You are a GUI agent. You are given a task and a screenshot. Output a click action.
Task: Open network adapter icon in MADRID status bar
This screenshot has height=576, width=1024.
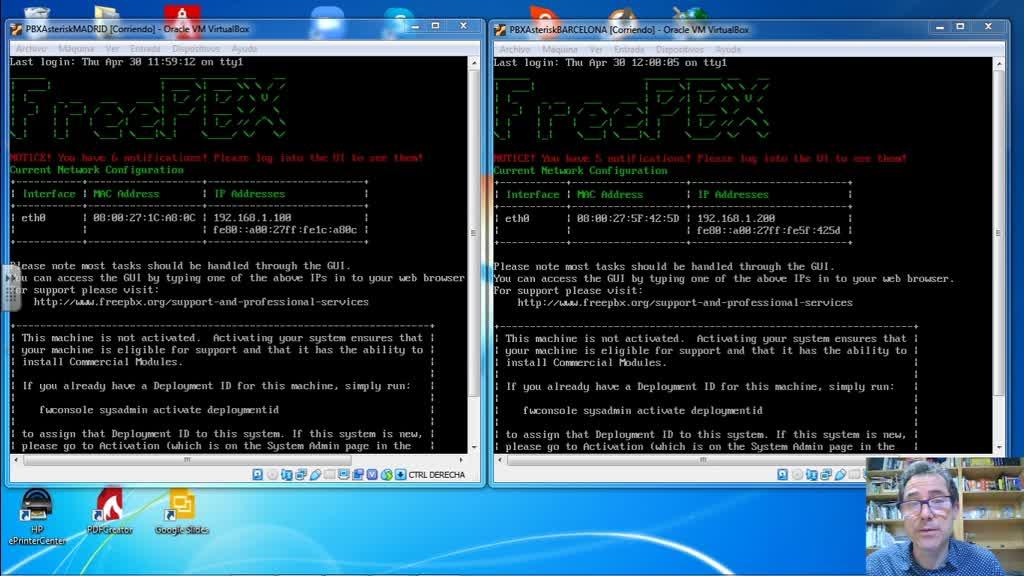301,475
